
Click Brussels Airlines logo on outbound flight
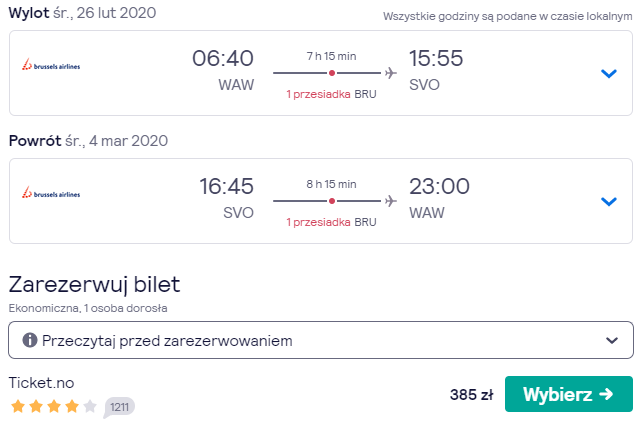click(51, 65)
